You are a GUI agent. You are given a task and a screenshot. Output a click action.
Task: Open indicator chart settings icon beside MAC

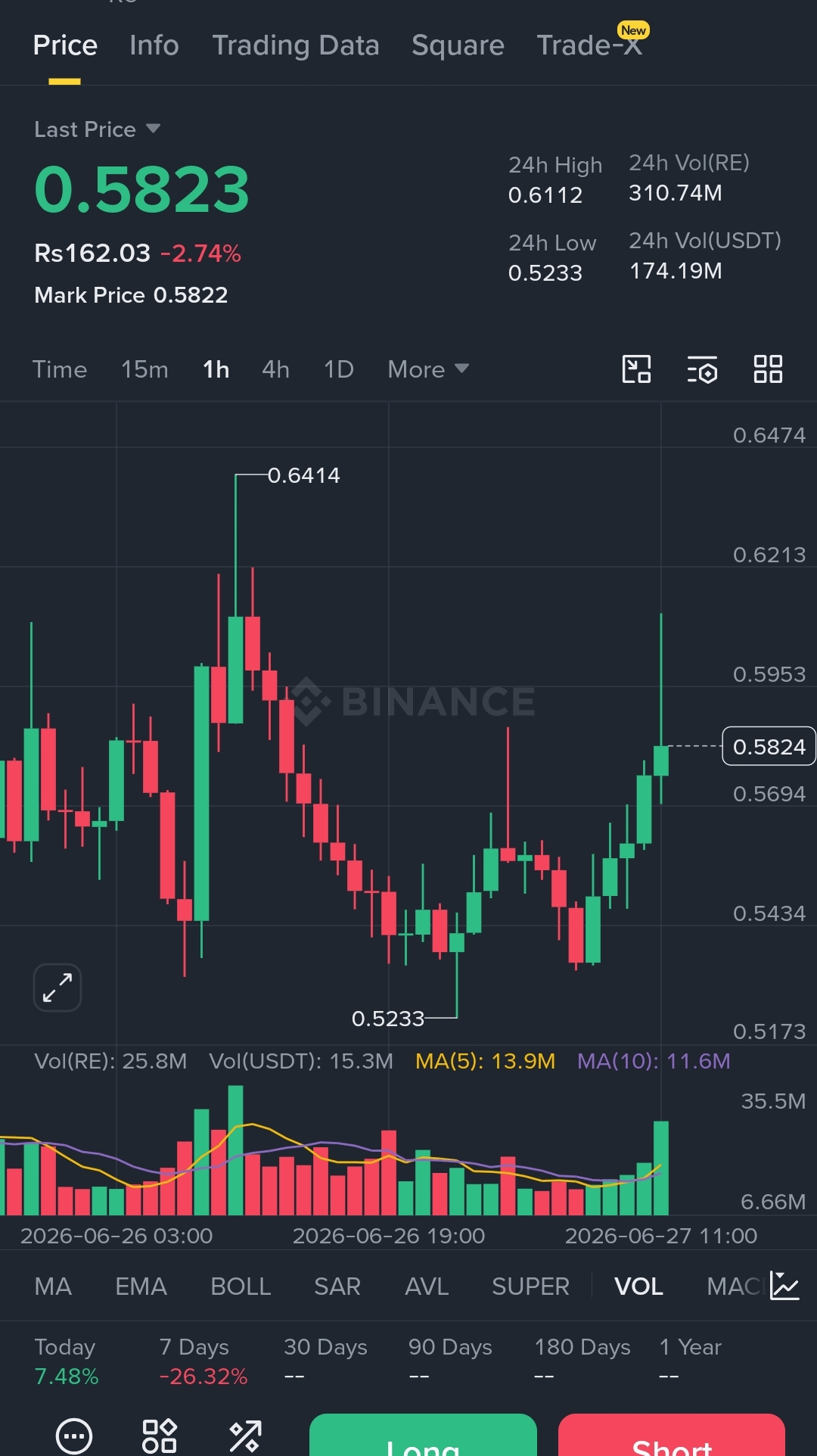(784, 1286)
